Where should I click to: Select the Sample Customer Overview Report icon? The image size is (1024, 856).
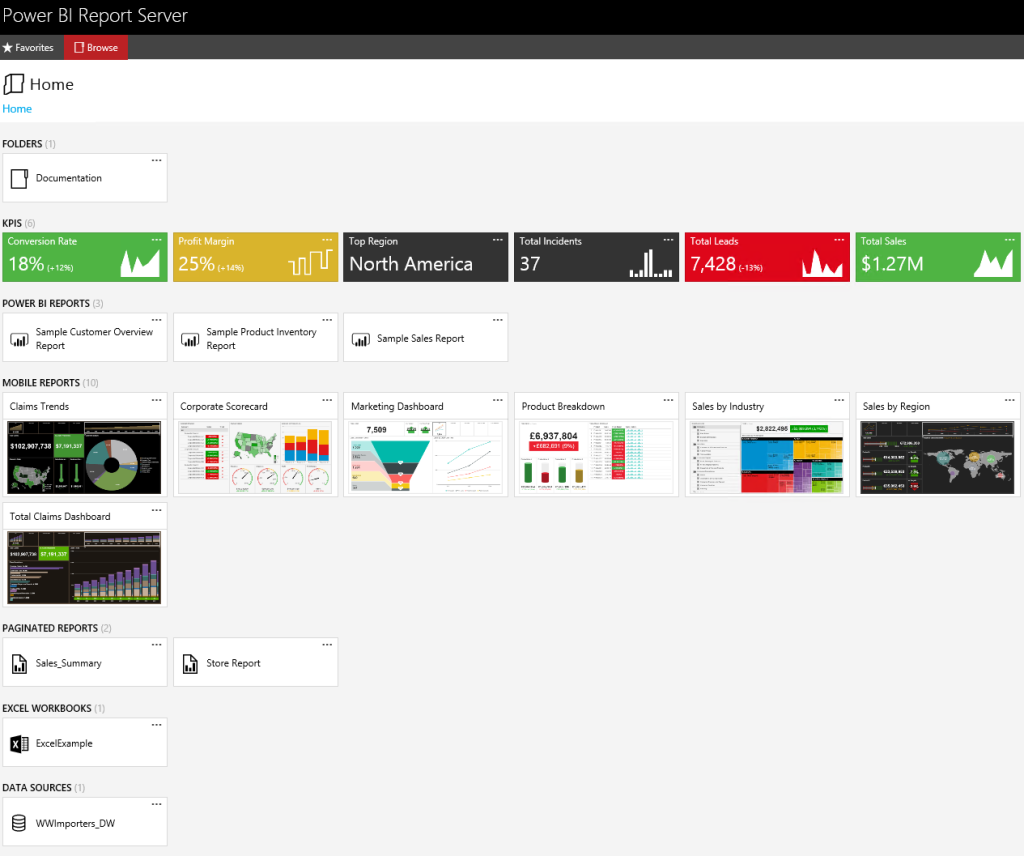coord(19,337)
